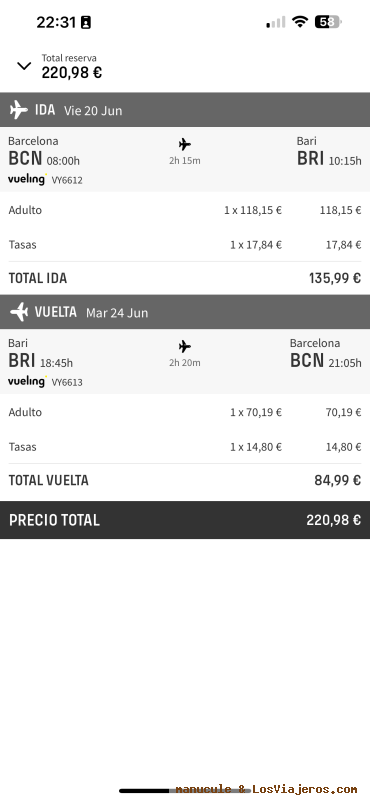The width and height of the screenshot is (370, 800).
Task: Tap the outbound Tasas 17,84 € row
Action: (x=185, y=245)
